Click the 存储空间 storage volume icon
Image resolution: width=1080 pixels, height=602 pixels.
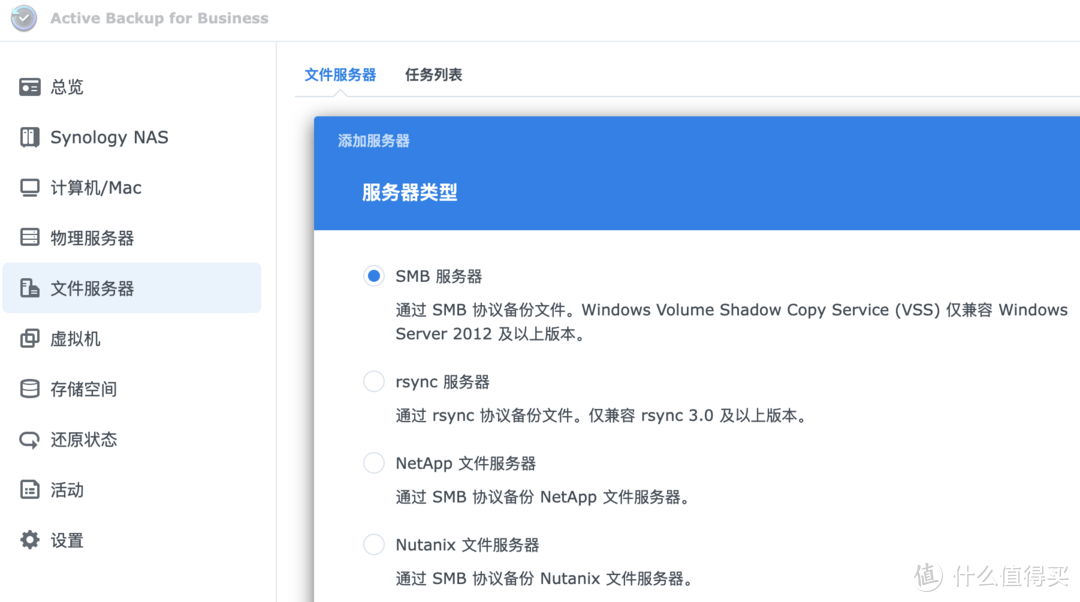coord(29,388)
